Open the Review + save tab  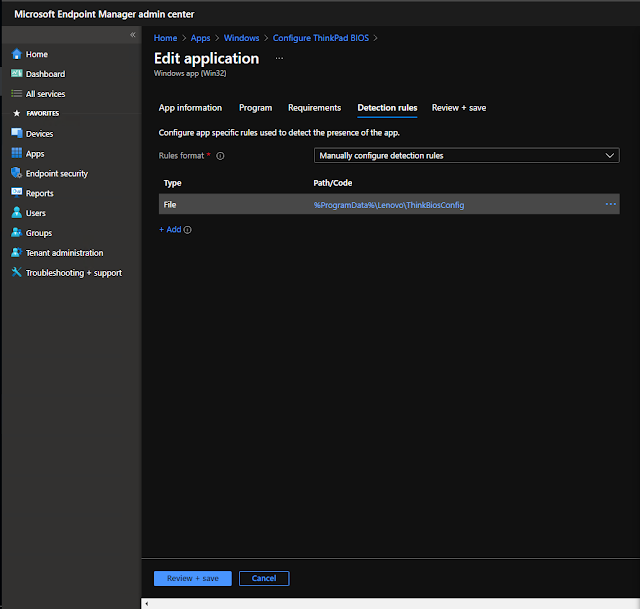click(x=459, y=108)
